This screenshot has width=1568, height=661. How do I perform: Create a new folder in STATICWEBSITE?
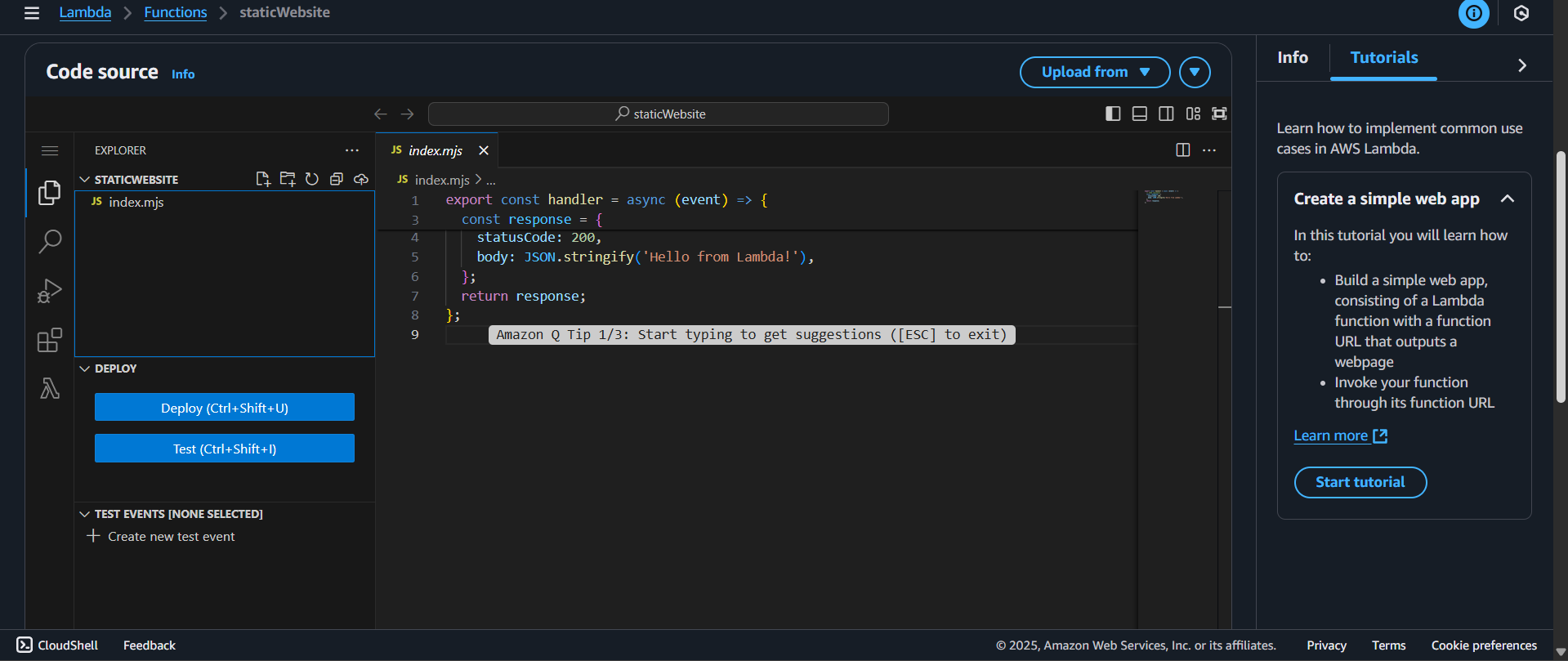point(288,179)
